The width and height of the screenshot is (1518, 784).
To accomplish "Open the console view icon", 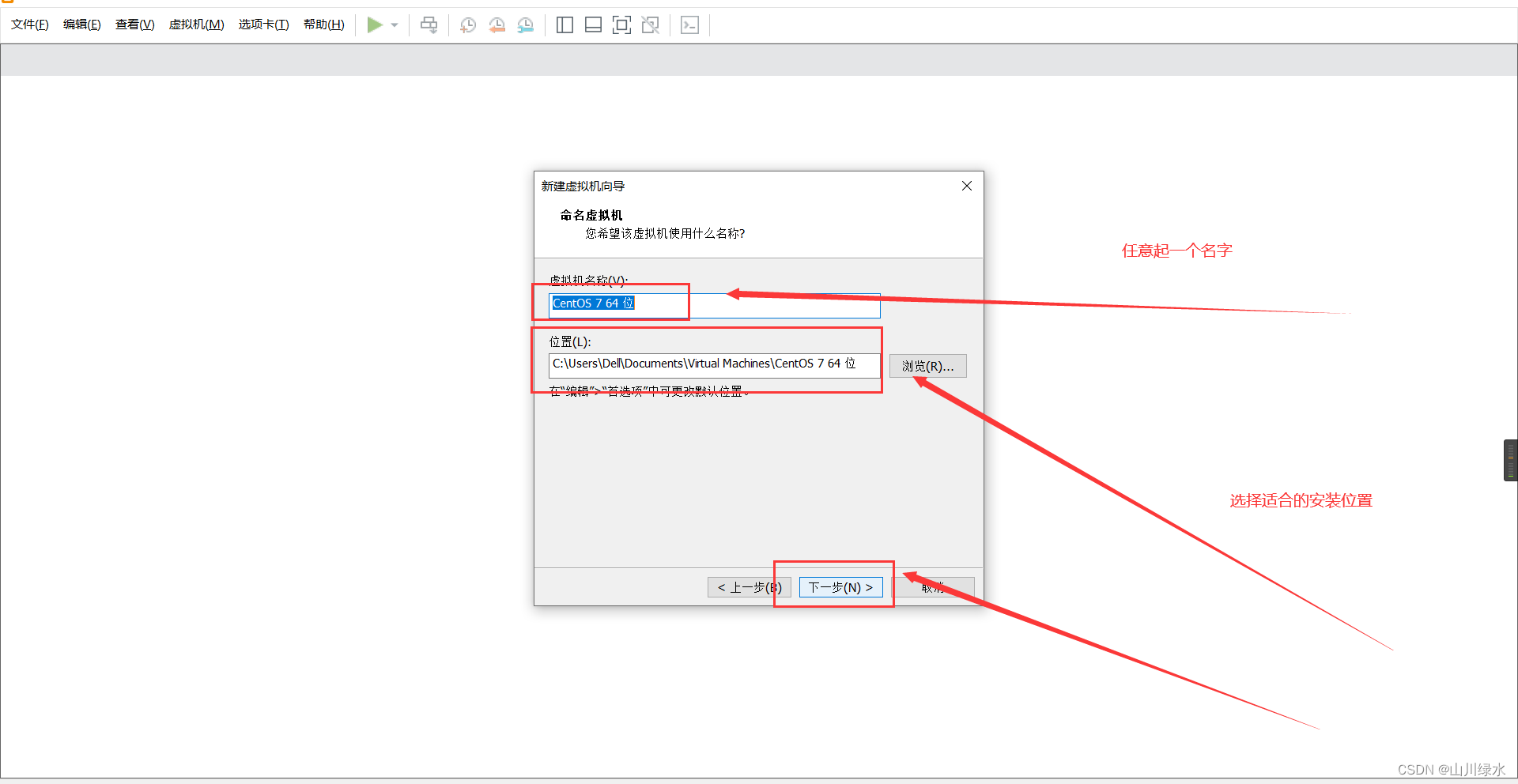I will [690, 25].
